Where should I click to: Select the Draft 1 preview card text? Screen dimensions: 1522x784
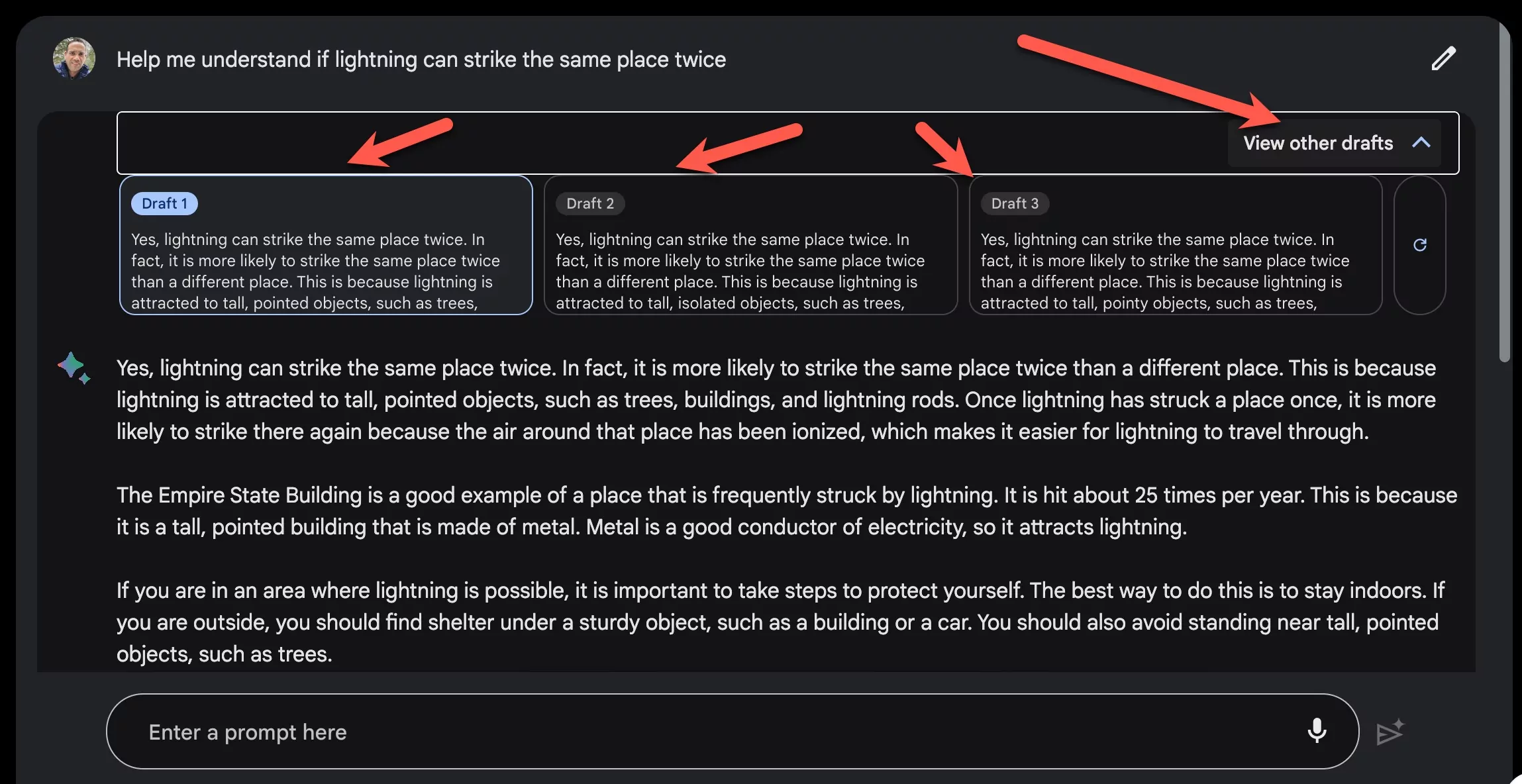tap(315, 271)
